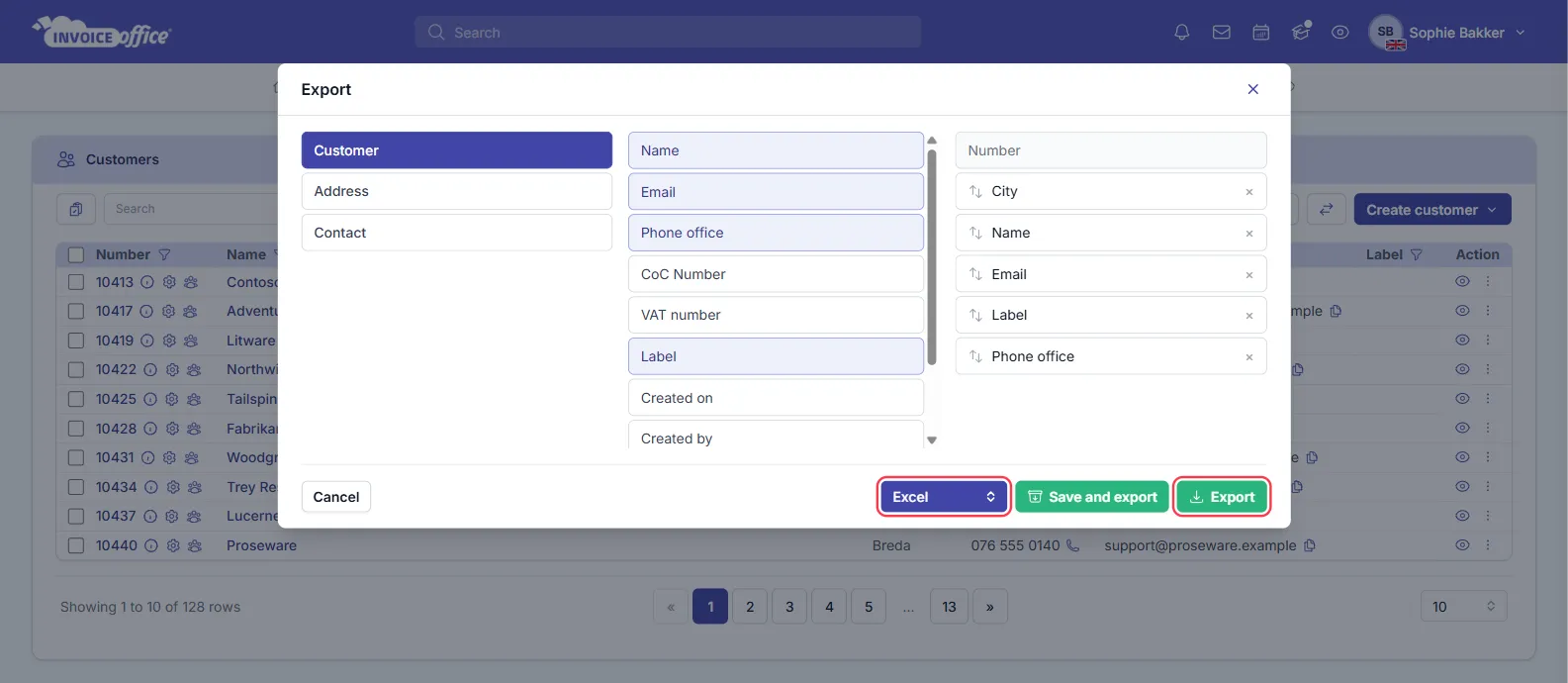Viewport: 1568px width, 683px height.
Task: Click the top header Search field
Action: (x=668, y=32)
